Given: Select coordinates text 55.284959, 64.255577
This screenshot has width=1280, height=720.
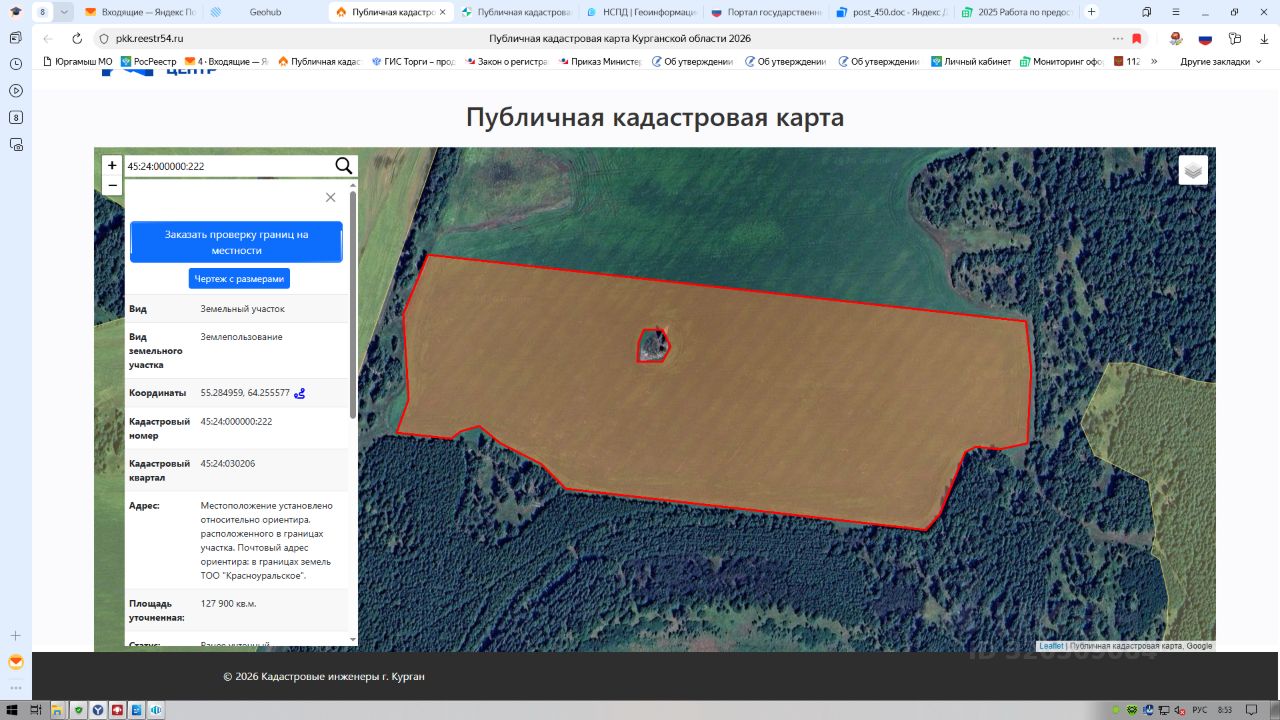Looking at the screenshot, I should [x=245, y=393].
